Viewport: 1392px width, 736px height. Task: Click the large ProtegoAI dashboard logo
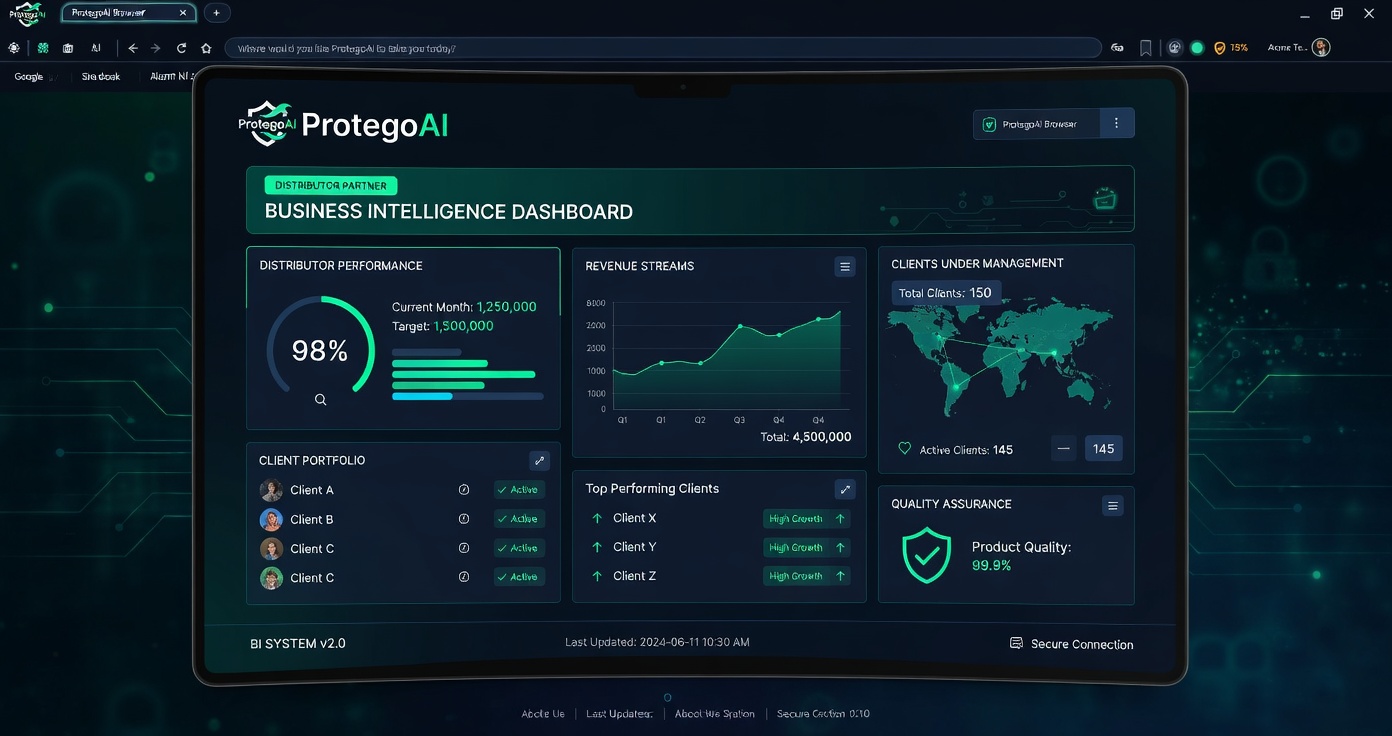tap(343, 124)
